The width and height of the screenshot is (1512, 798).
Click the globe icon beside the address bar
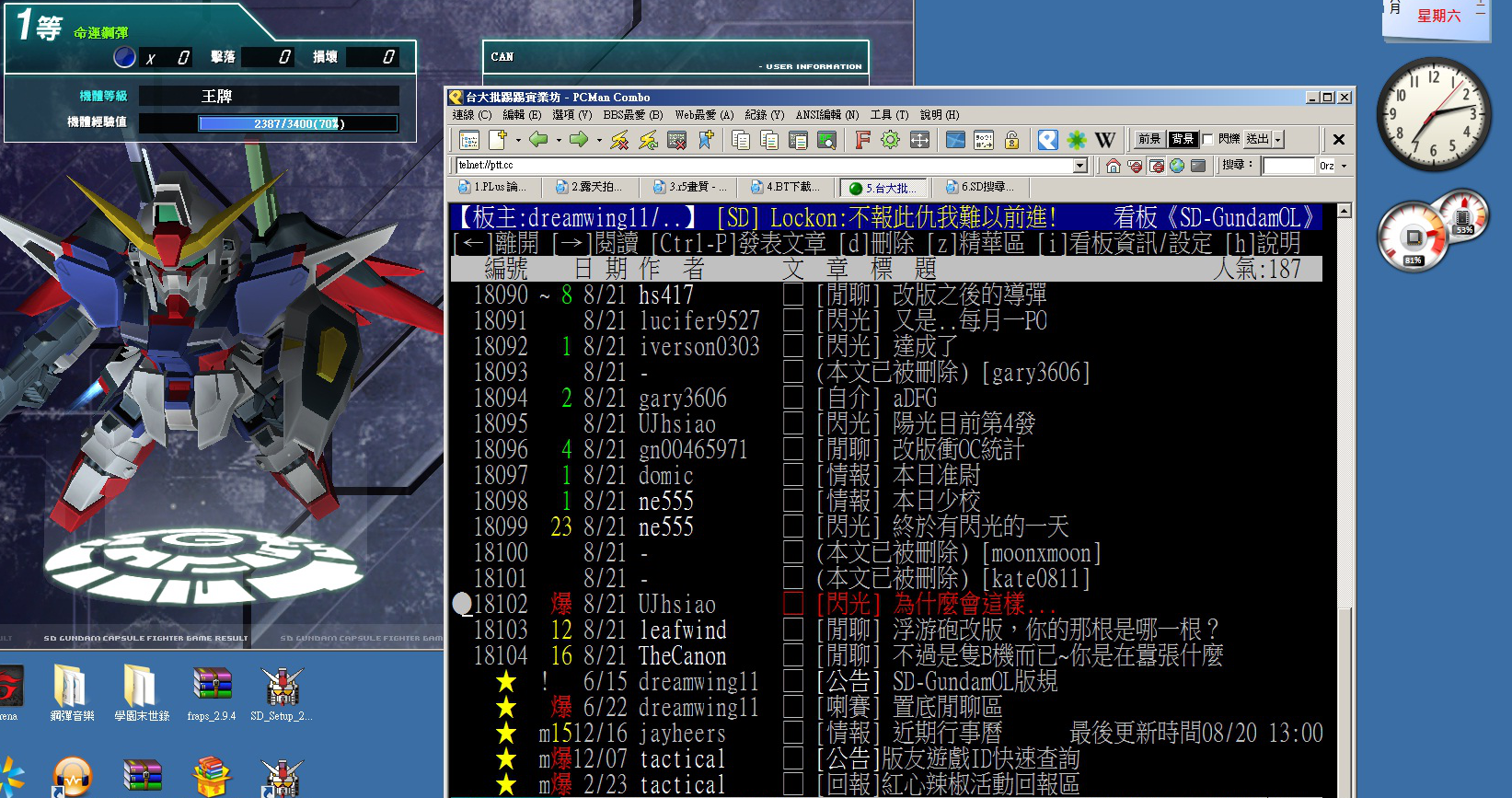tap(1177, 166)
